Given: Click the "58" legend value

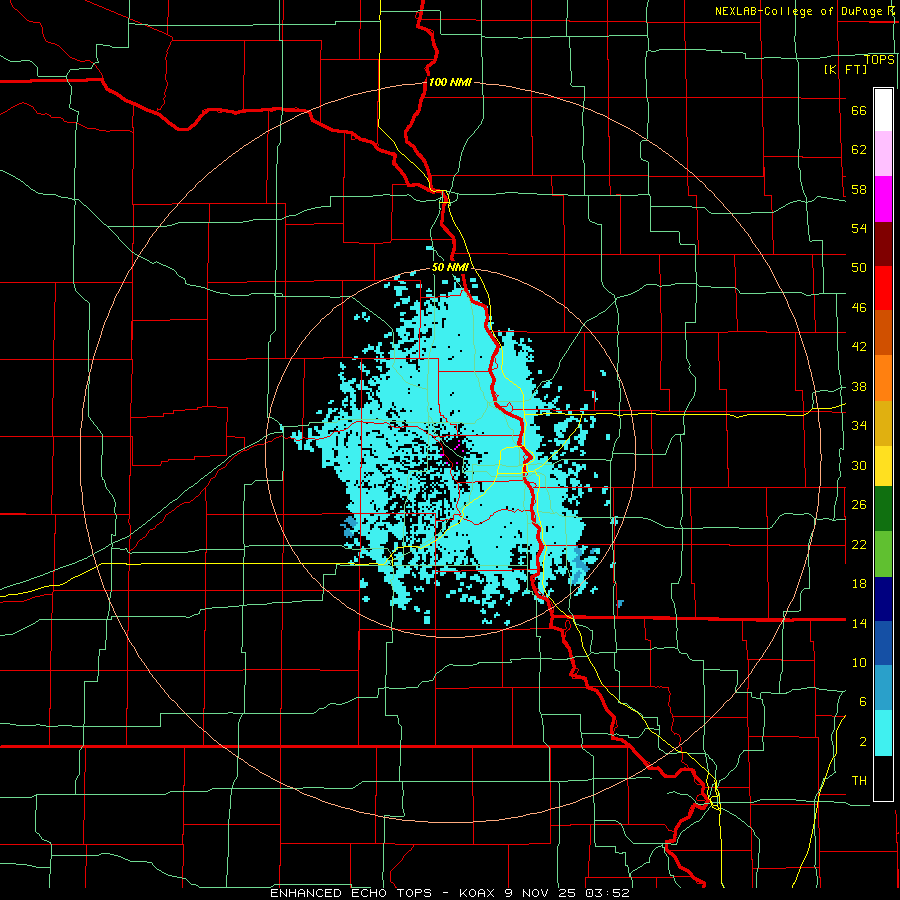Looking at the screenshot, I should pyautogui.click(x=859, y=189).
